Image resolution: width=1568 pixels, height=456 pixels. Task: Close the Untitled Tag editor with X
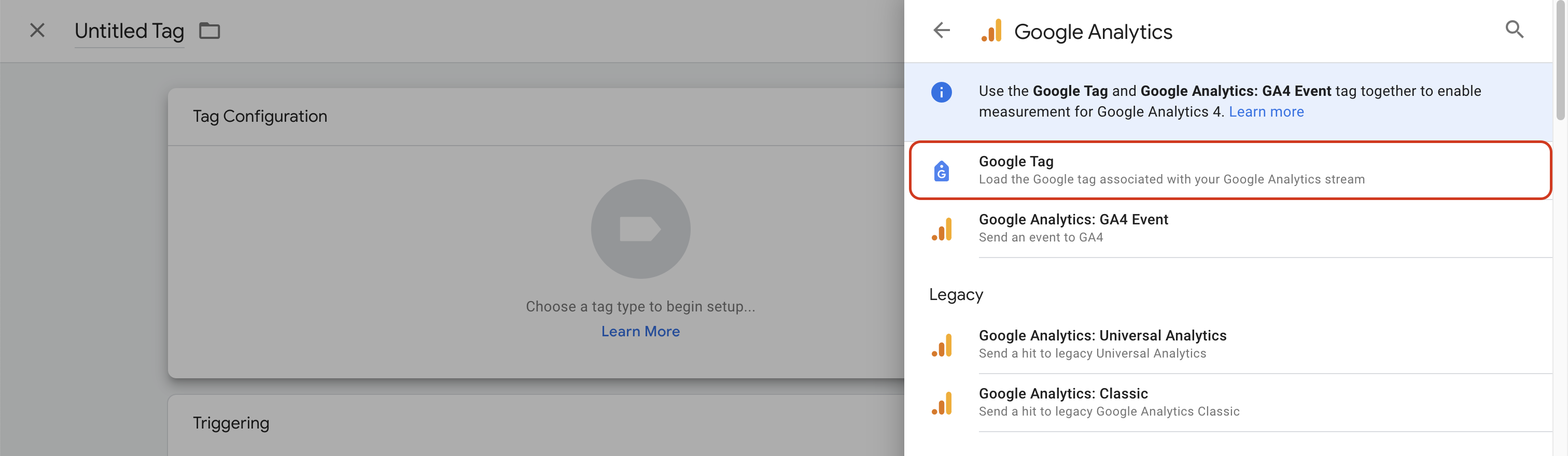point(37,31)
